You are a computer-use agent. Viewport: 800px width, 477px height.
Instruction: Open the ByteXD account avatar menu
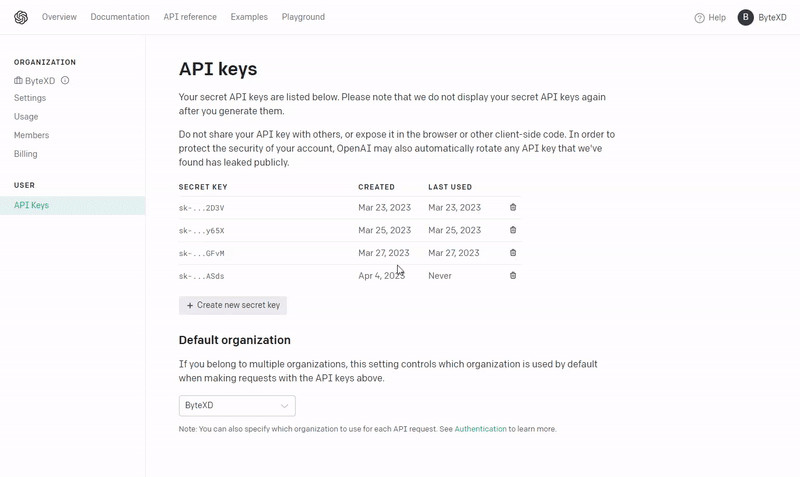tap(745, 17)
